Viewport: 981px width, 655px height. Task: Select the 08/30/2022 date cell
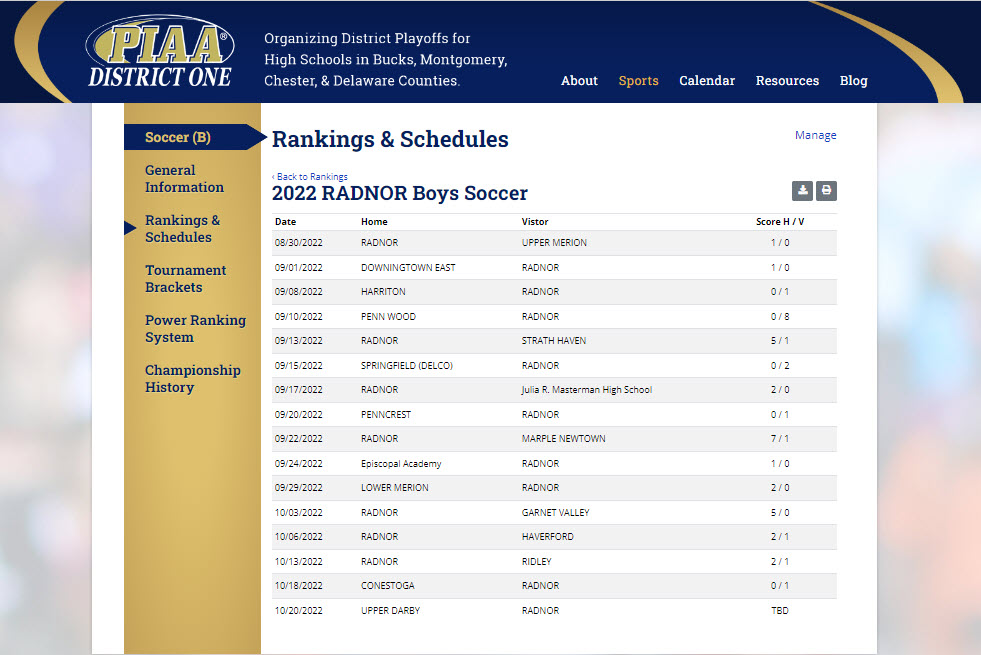point(298,243)
